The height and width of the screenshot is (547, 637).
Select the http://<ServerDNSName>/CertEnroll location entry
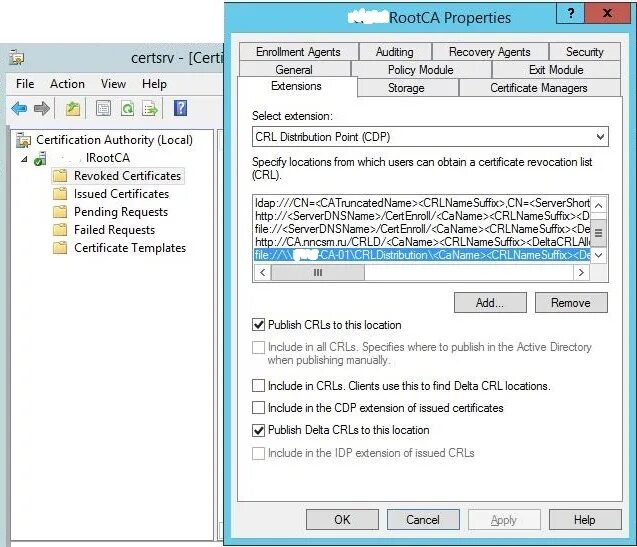(x=422, y=216)
